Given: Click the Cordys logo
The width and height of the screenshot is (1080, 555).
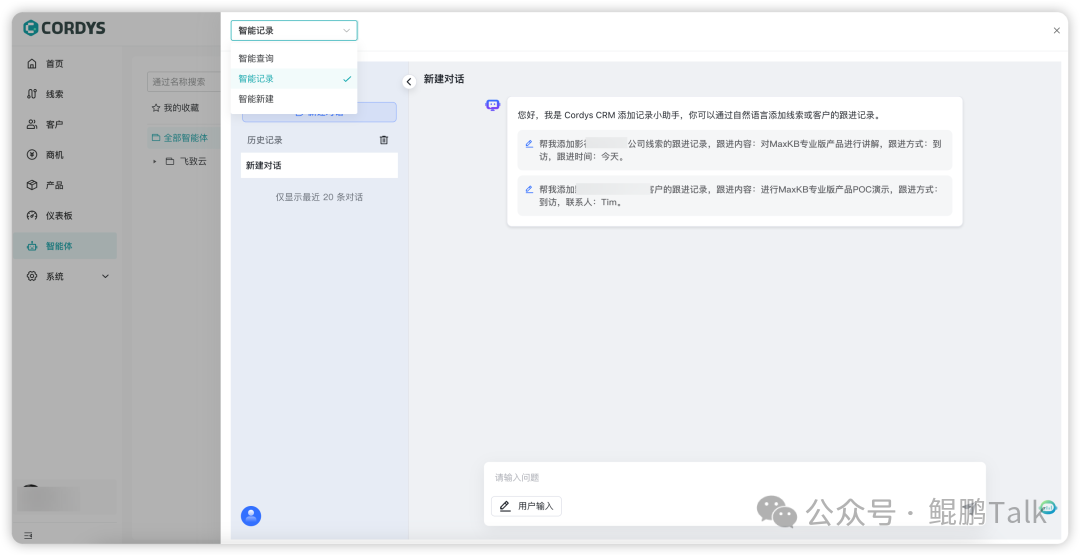Looking at the screenshot, I should [x=64, y=28].
